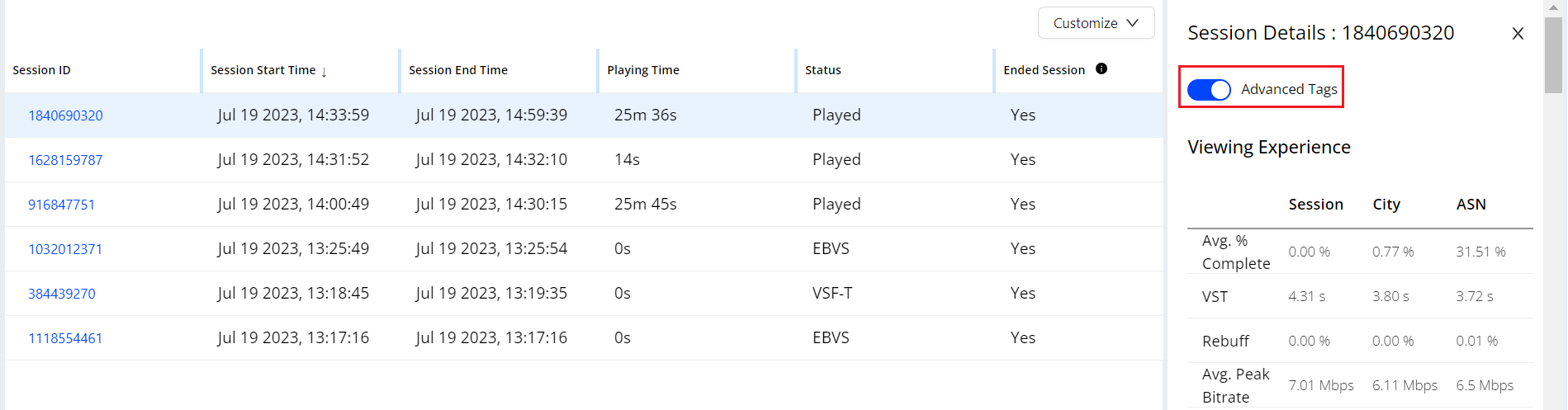The width and height of the screenshot is (1568, 410).
Task: Sort by Playing Time column header
Action: [x=643, y=70]
